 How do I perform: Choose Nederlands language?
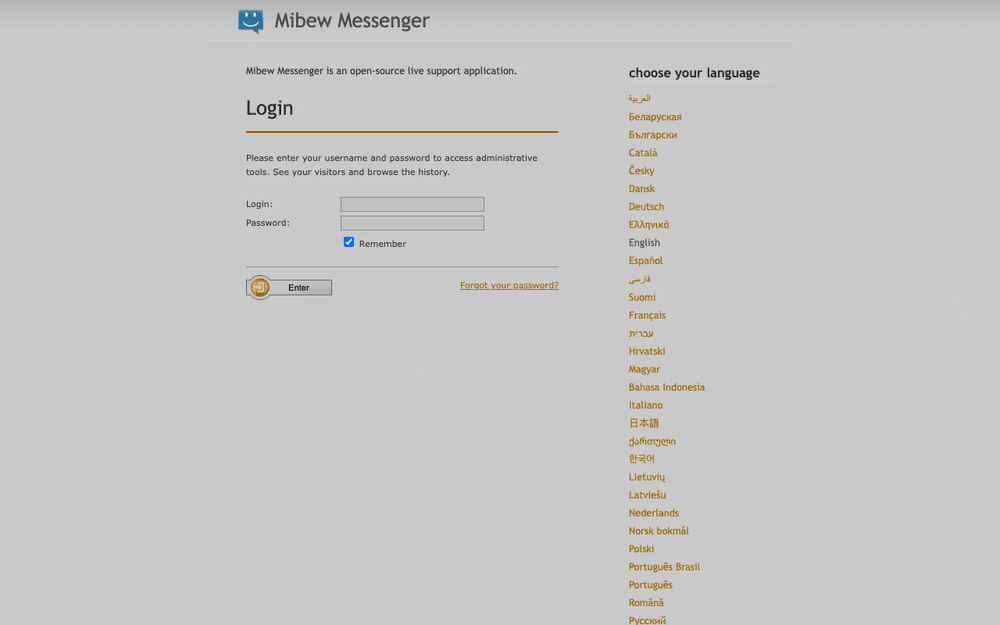[x=653, y=513]
